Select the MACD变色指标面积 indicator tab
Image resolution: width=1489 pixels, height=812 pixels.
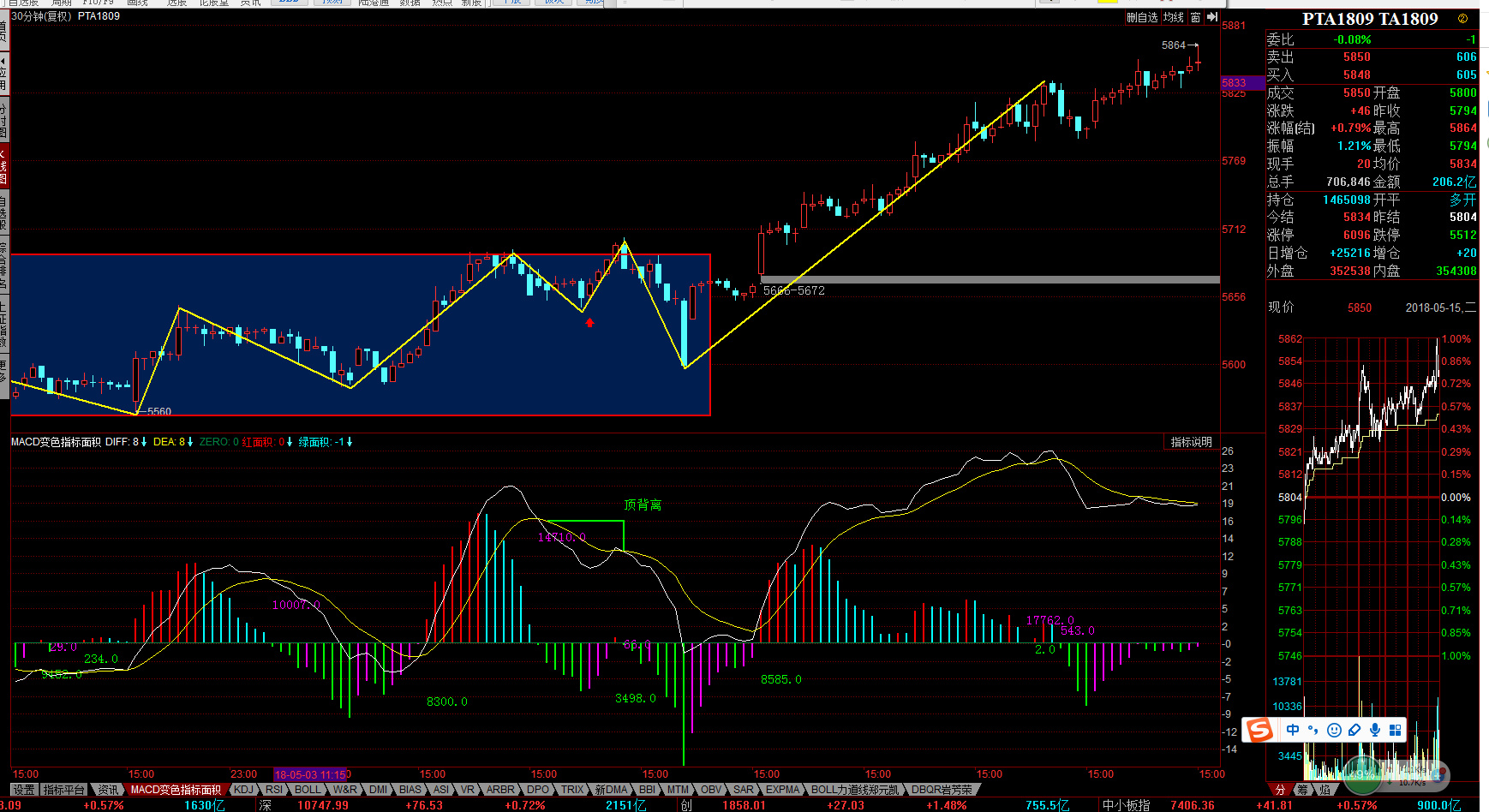pos(176,790)
